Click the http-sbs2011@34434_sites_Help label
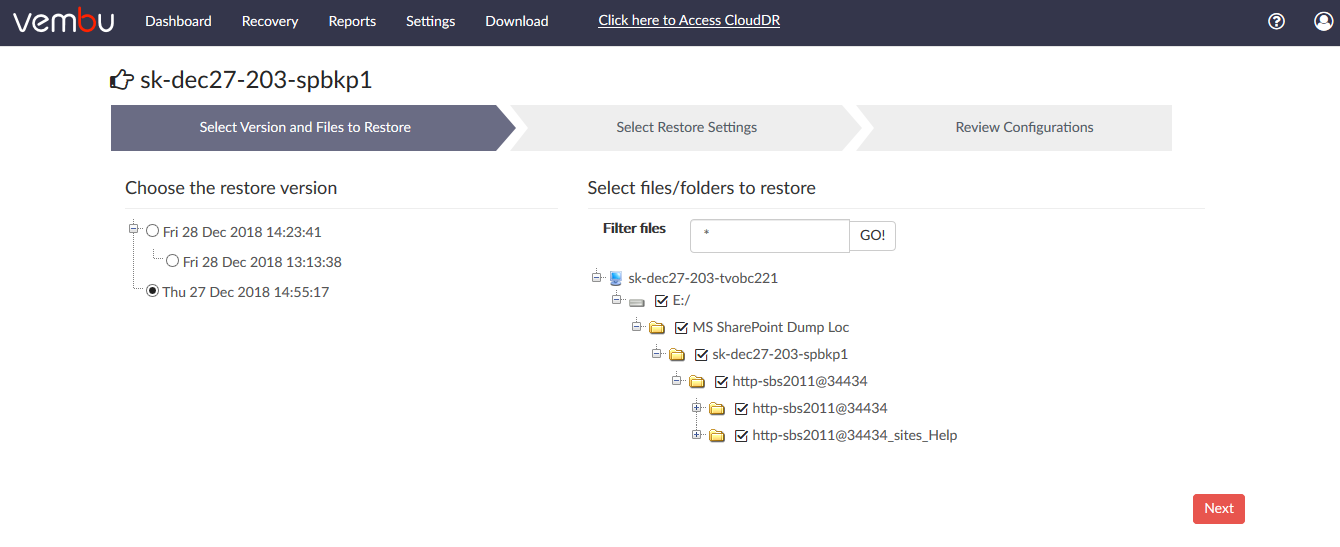The image size is (1340, 547). [x=855, y=435]
